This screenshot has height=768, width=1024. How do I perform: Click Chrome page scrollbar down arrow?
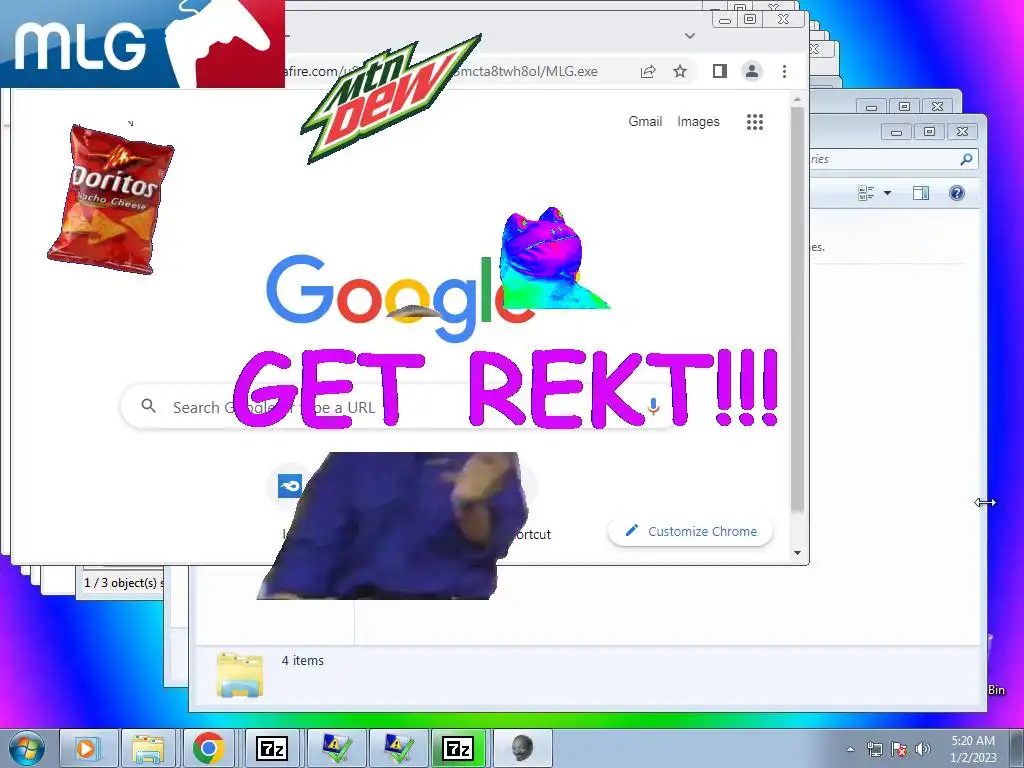(x=797, y=552)
